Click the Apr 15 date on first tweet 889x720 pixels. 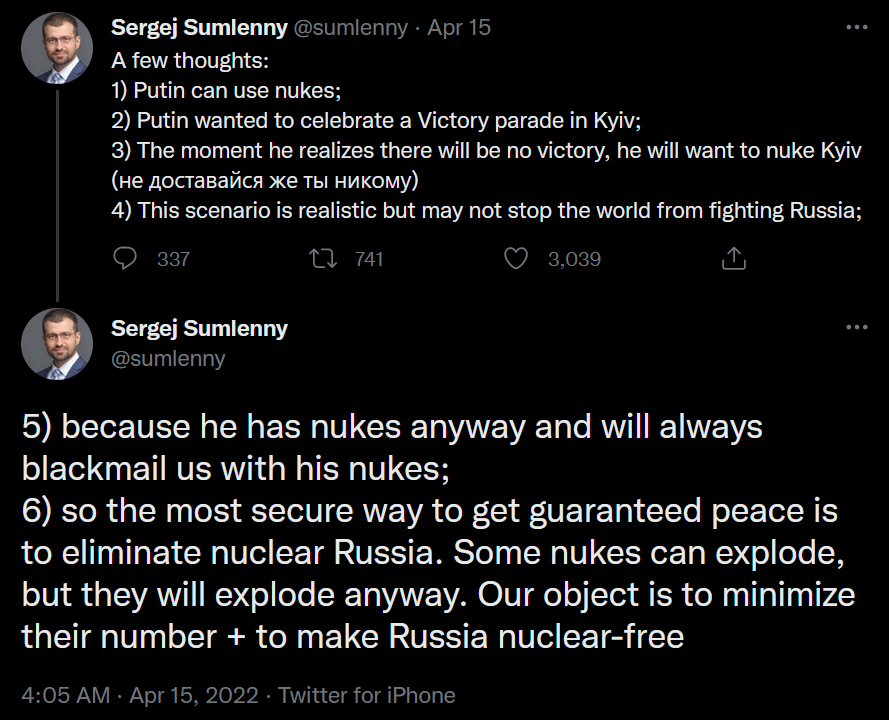tap(459, 27)
